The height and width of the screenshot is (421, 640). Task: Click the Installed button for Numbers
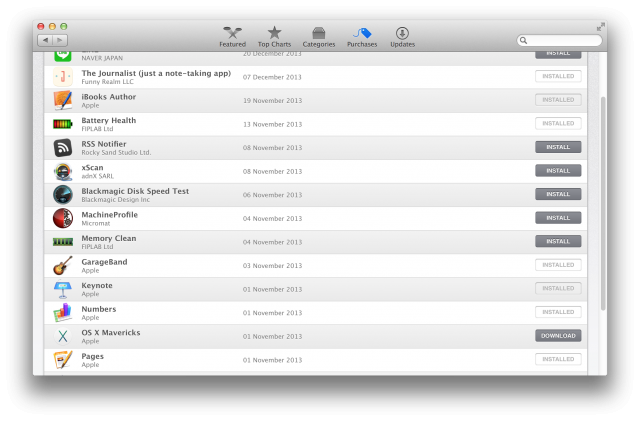point(558,312)
